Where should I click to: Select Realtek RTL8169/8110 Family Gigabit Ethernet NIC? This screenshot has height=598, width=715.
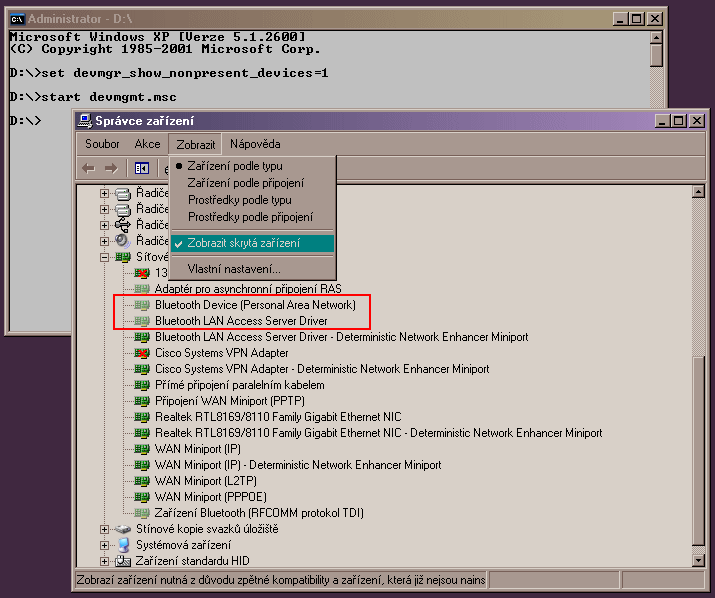(x=278, y=417)
